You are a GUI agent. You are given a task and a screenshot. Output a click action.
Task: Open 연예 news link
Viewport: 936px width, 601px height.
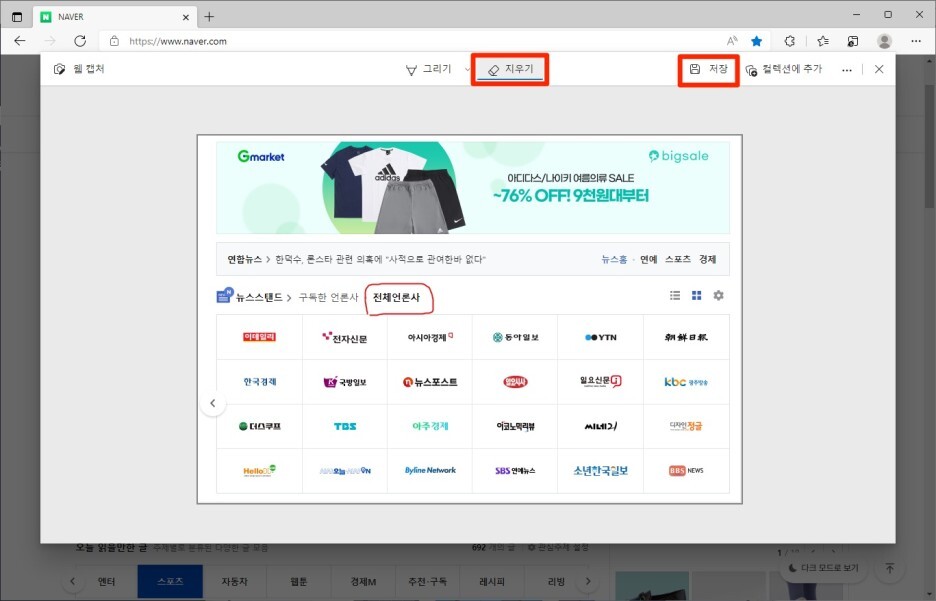pos(648,259)
